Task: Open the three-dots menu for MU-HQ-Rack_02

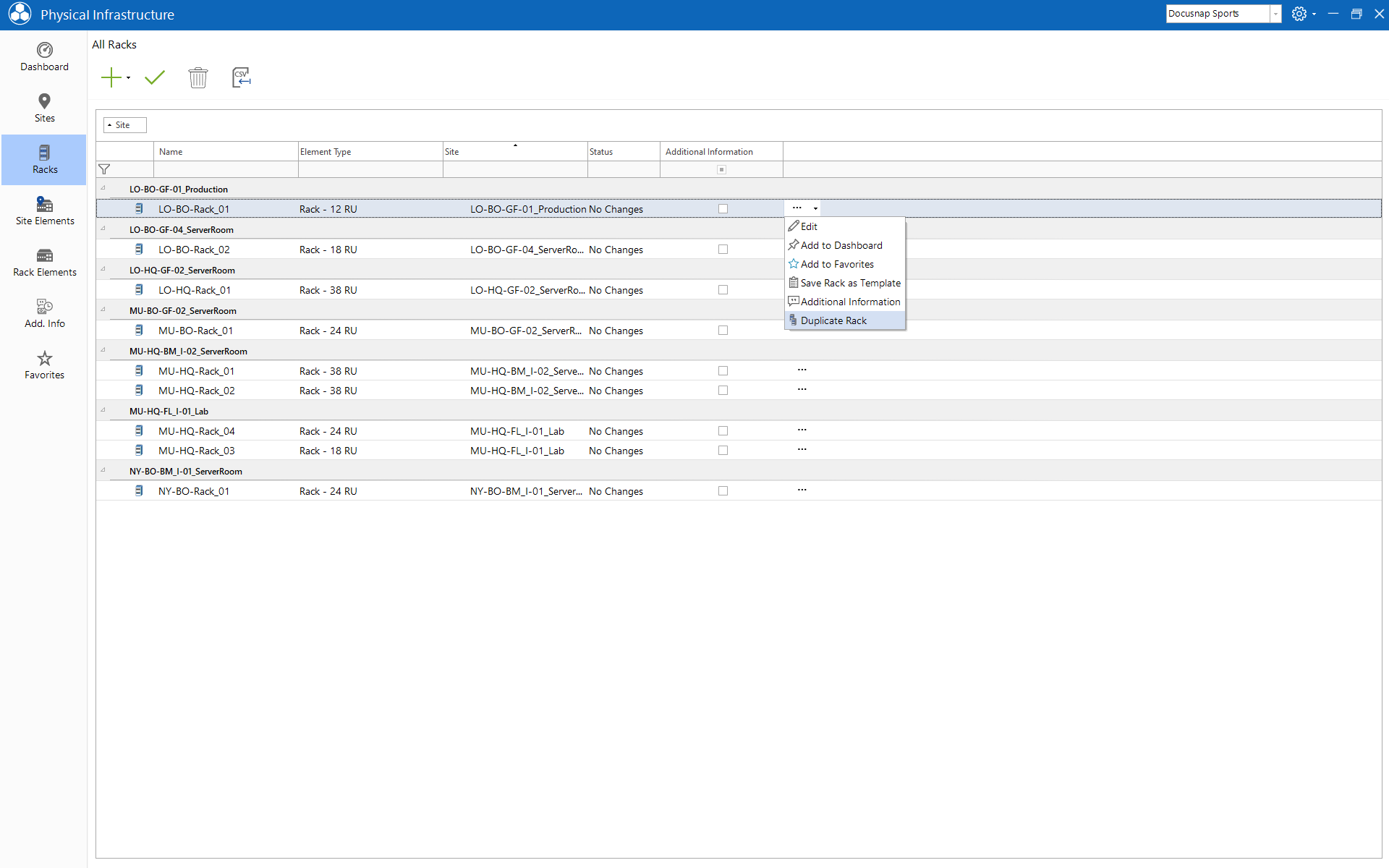Action: pyautogui.click(x=802, y=389)
